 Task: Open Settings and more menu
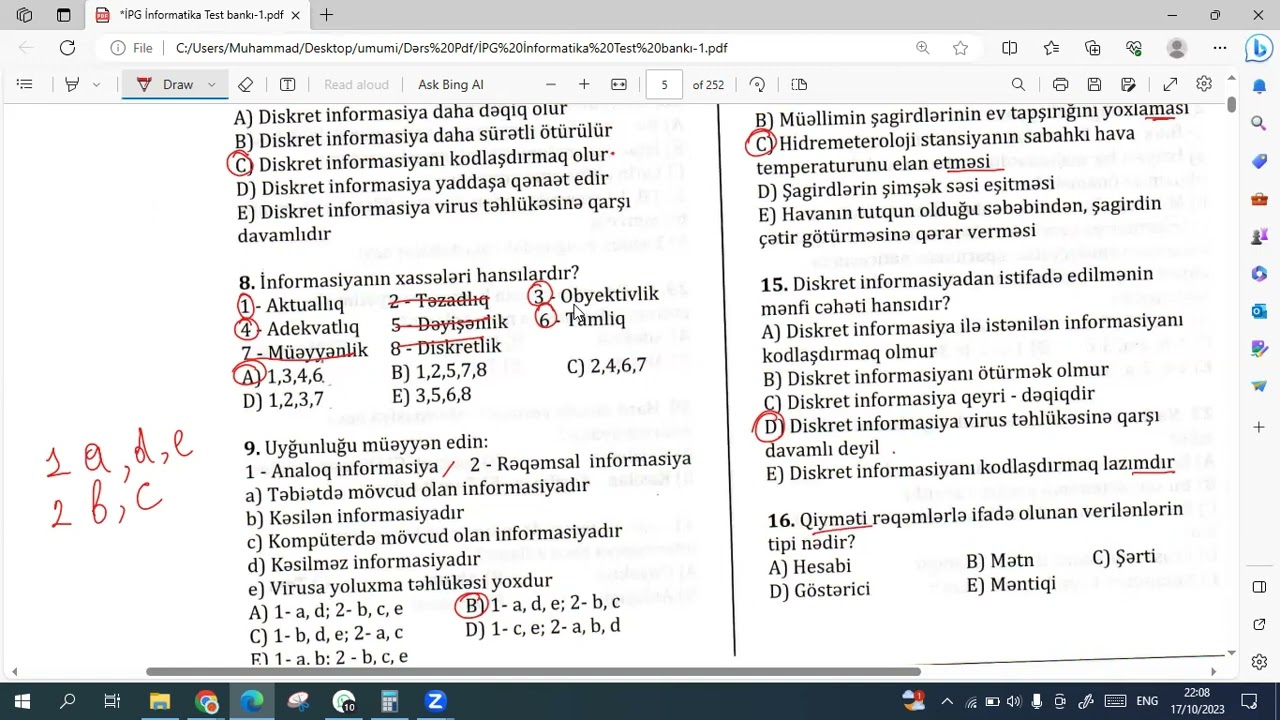(x=1219, y=48)
